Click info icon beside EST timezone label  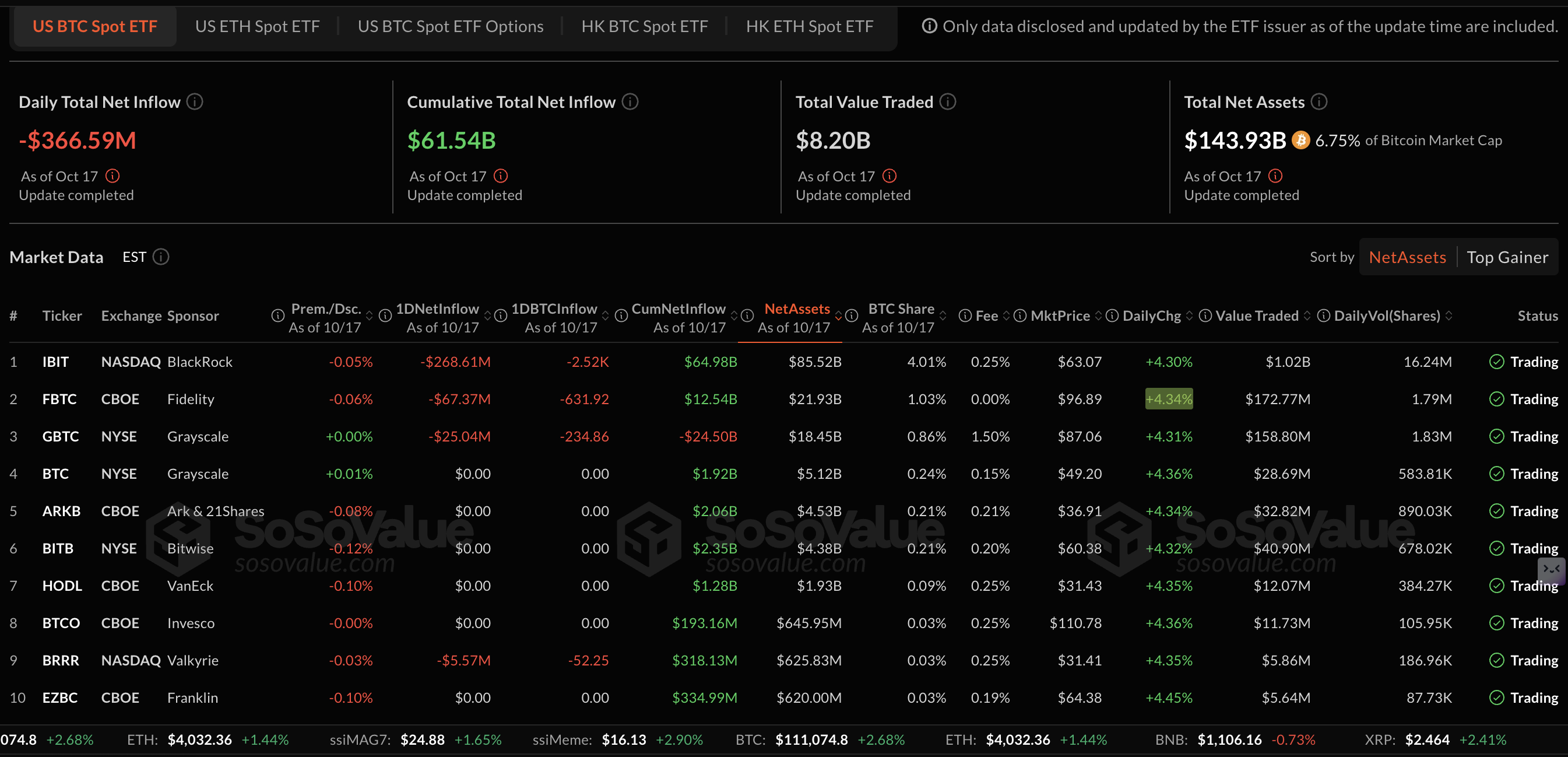pyautogui.click(x=161, y=257)
